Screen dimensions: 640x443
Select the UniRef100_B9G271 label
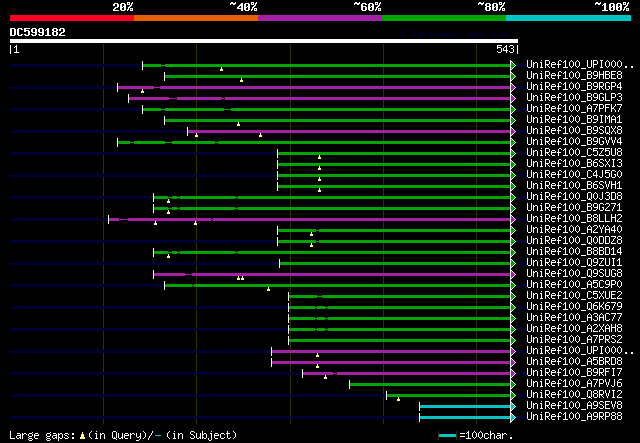click(574, 207)
